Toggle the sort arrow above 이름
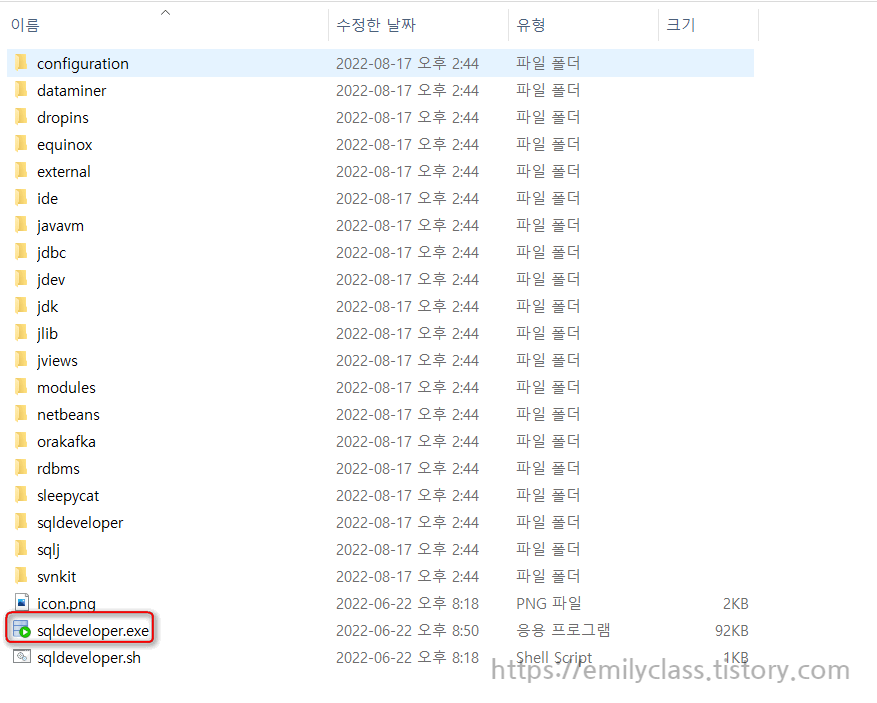Screen dimensions: 877x703 click(165, 12)
